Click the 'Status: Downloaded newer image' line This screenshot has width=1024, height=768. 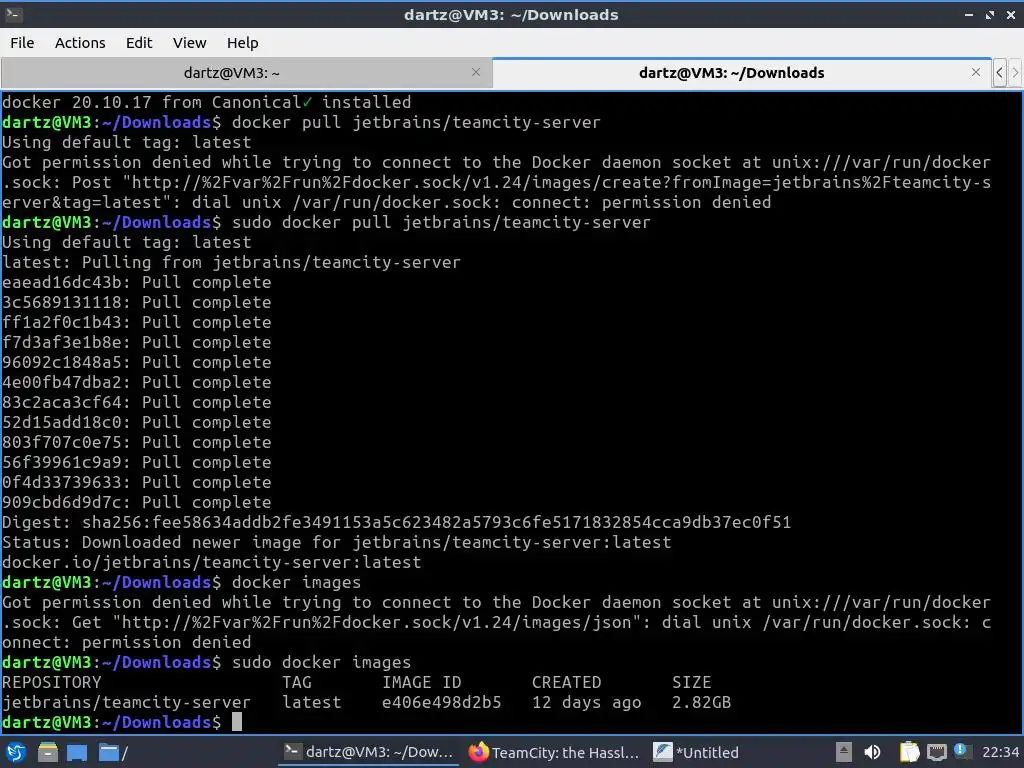coord(336,542)
